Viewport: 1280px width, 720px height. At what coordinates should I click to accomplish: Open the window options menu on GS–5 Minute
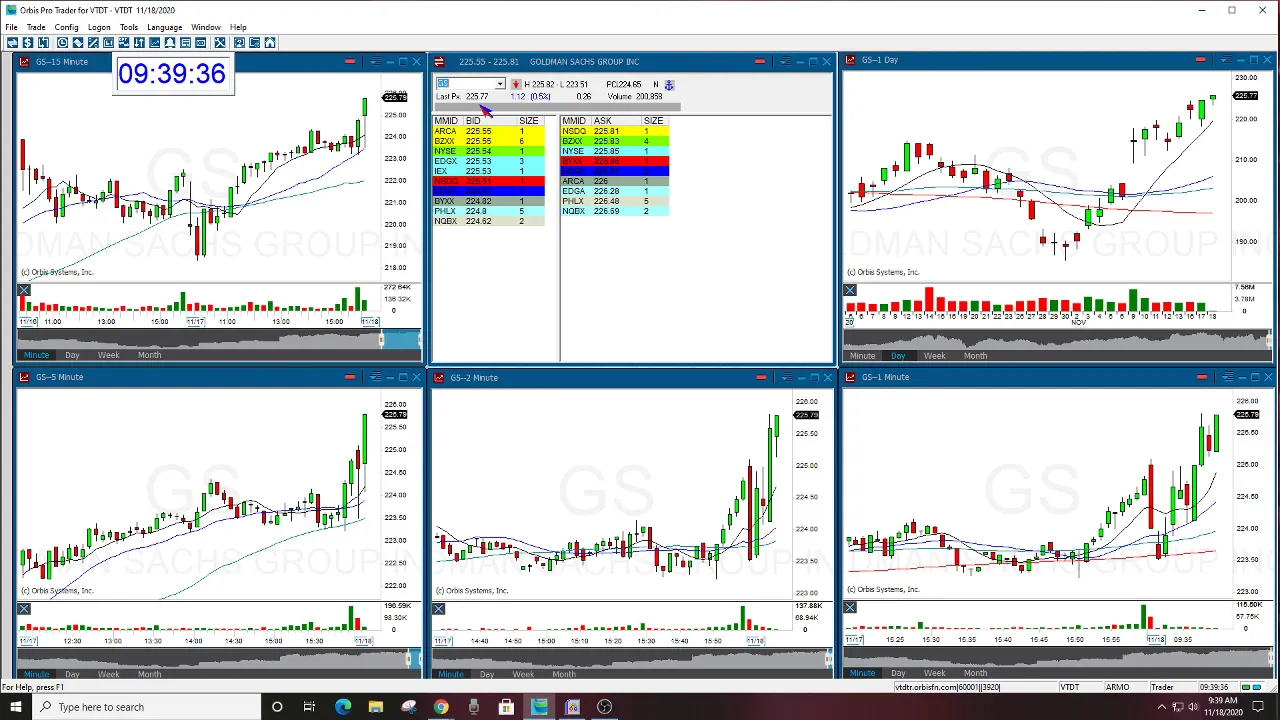(x=374, y=377)
